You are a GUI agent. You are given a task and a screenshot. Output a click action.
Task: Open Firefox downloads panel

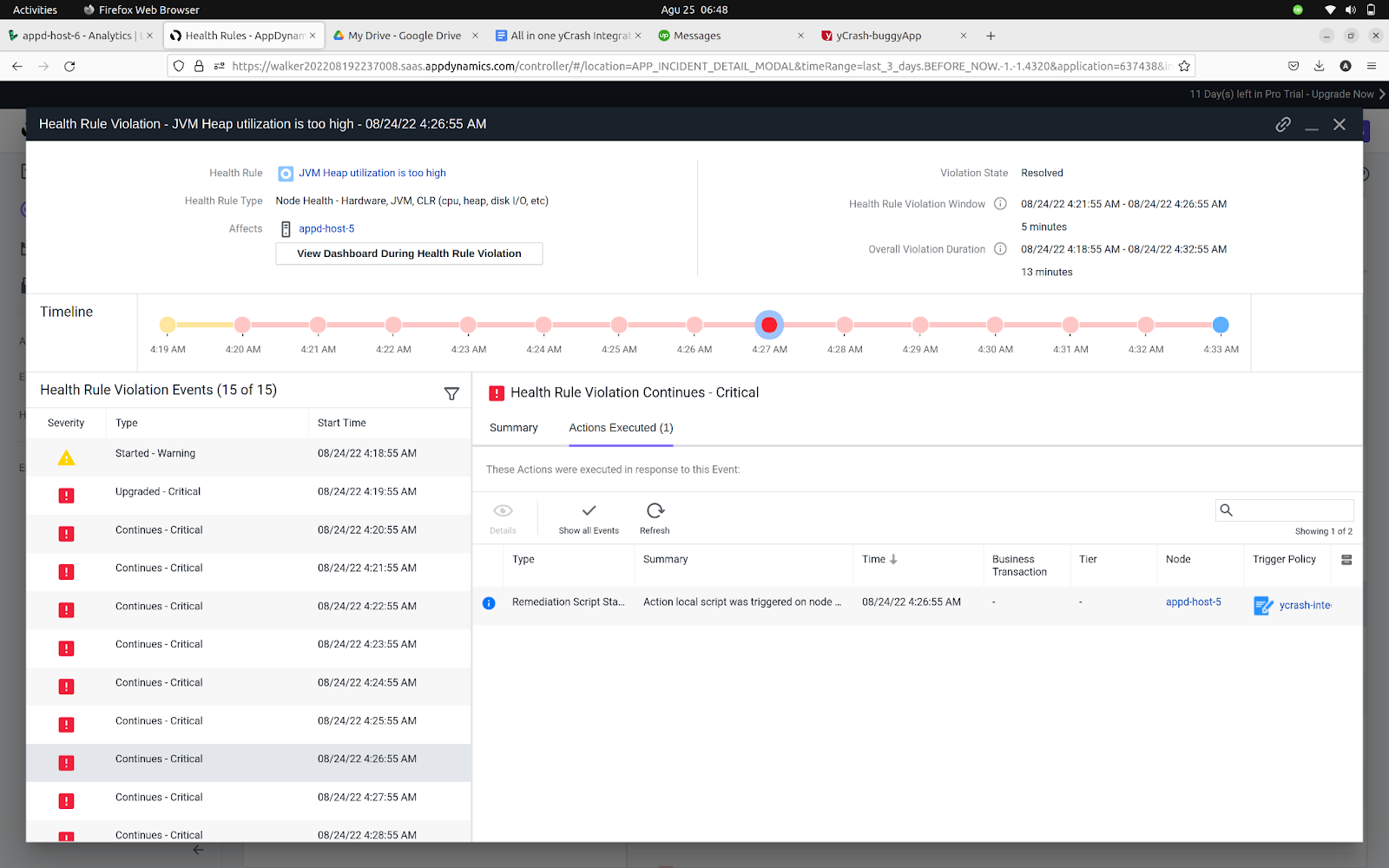(x=1319, y=66)
